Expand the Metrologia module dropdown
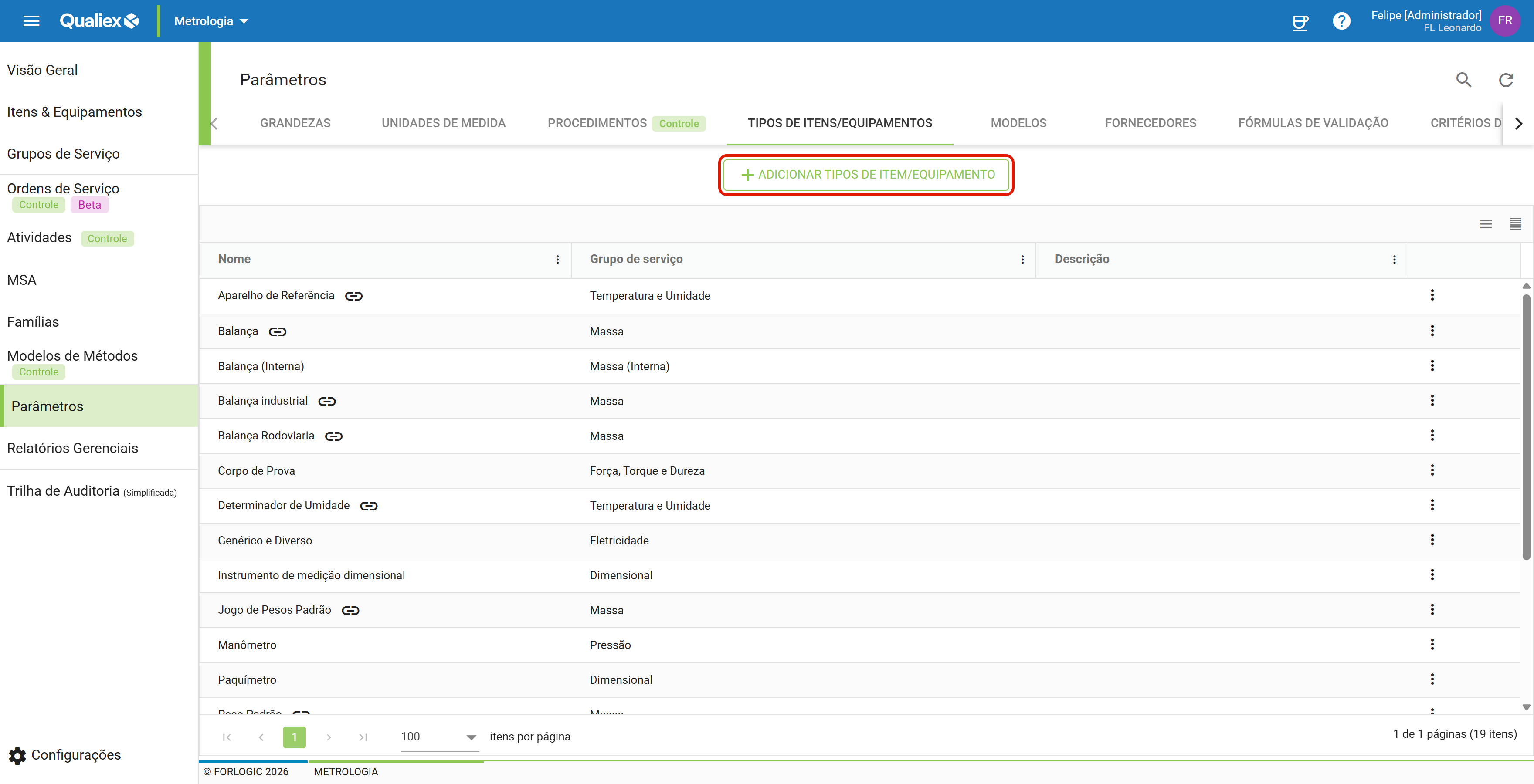1534x784 pixels. pos(211,21)
